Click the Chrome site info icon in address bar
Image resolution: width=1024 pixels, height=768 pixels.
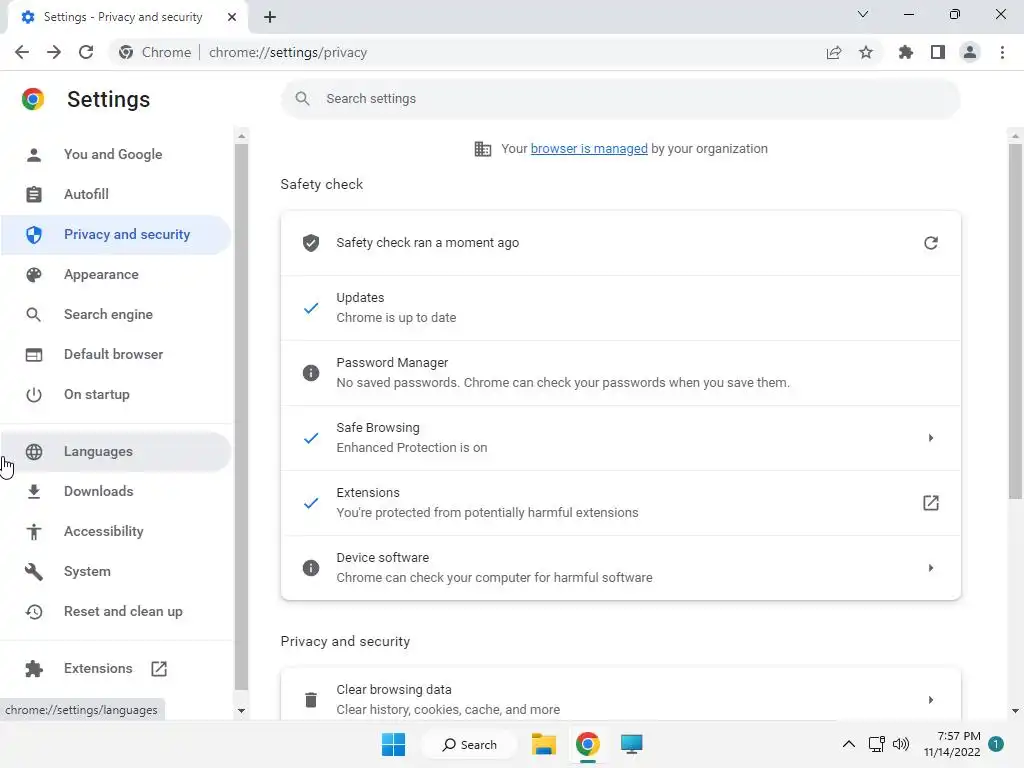(126, 52)
